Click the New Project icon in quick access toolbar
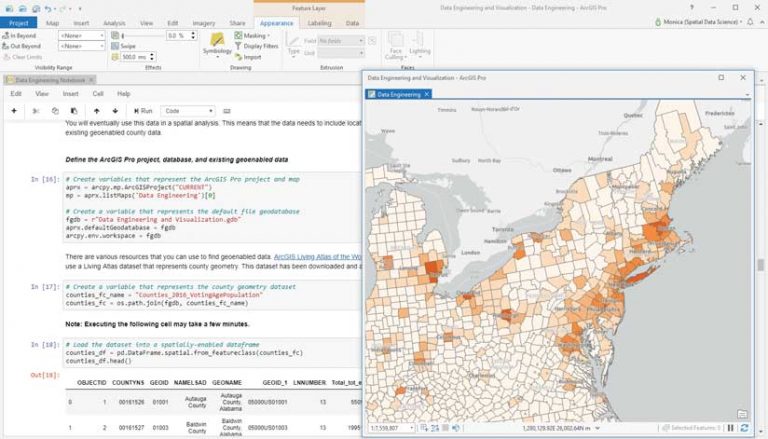This screenshot has width=768, height=439. click(9, 8)
